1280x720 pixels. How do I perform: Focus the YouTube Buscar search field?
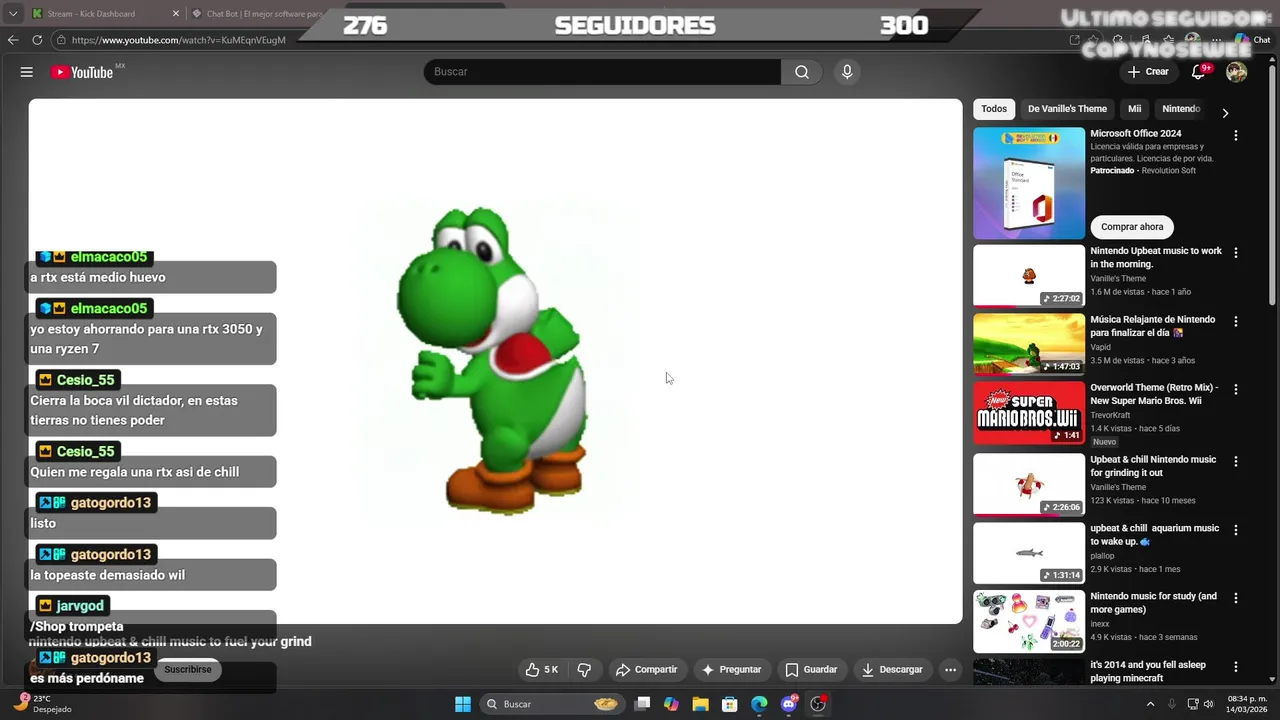click(x=602, y=72)
